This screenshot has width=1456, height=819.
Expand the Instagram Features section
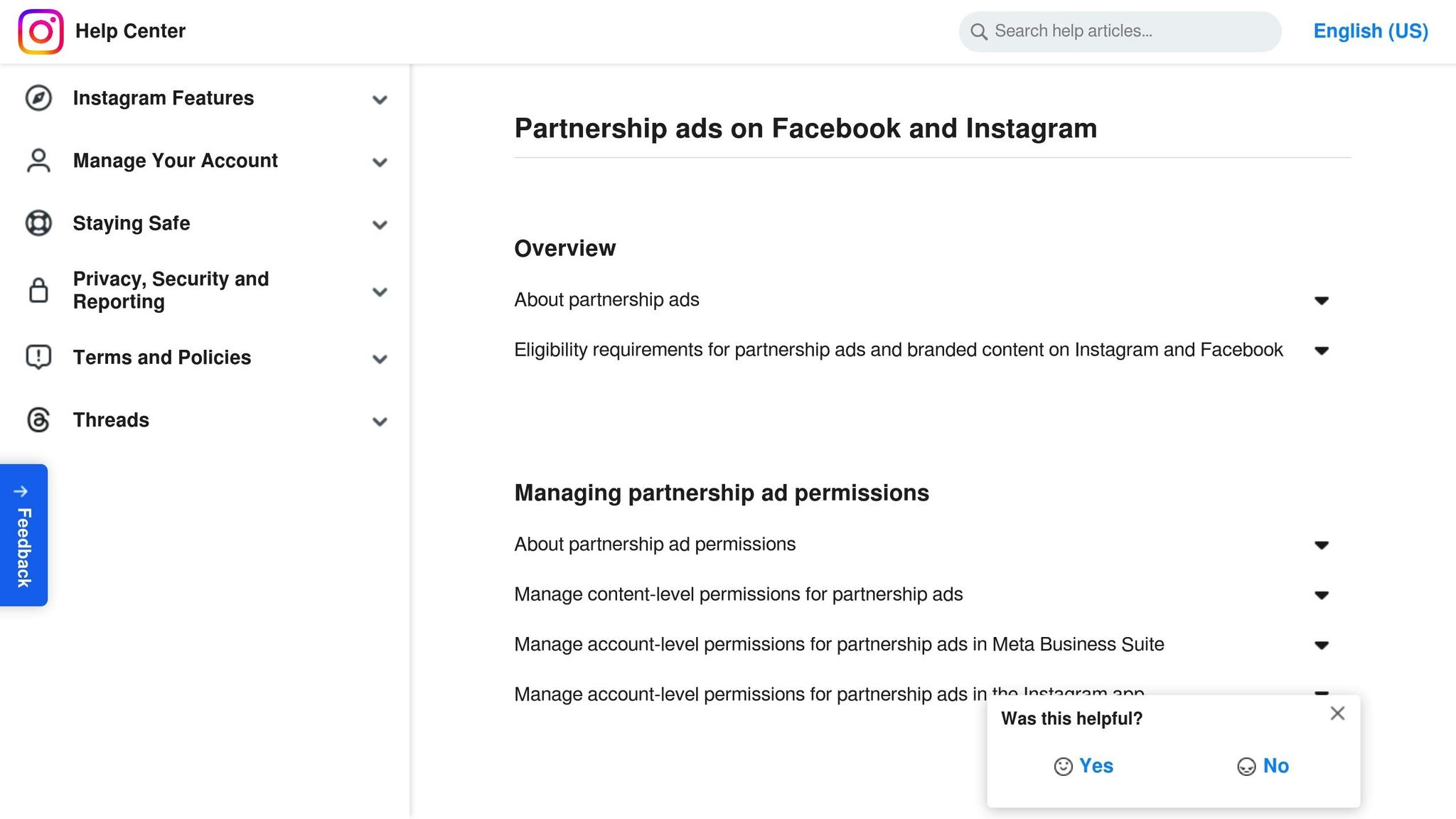pyautogui.click(x=380, y=100)
